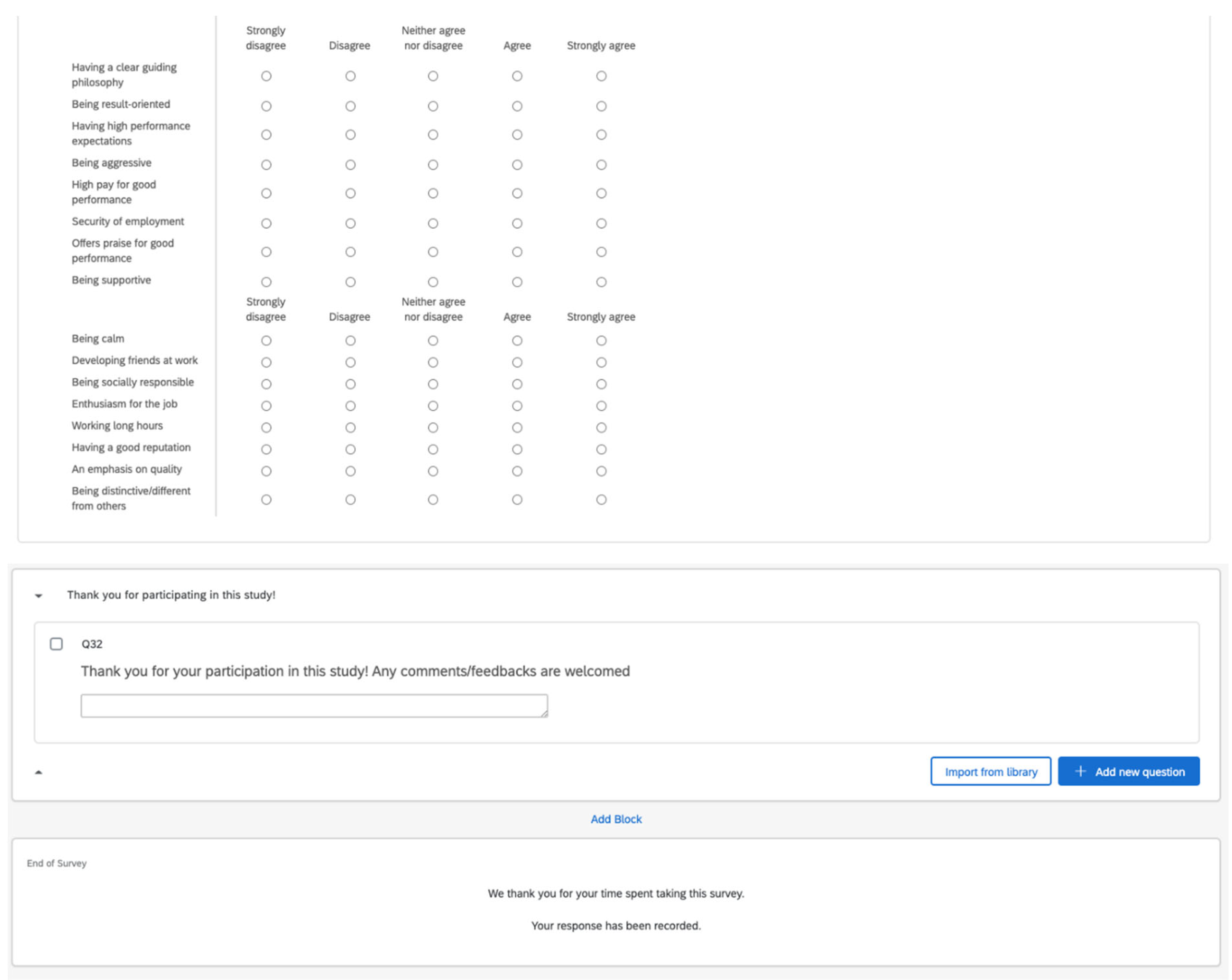1232x980 pixels.
Task: Select Agree for Having a good reputation
Action: coord(517,449)
